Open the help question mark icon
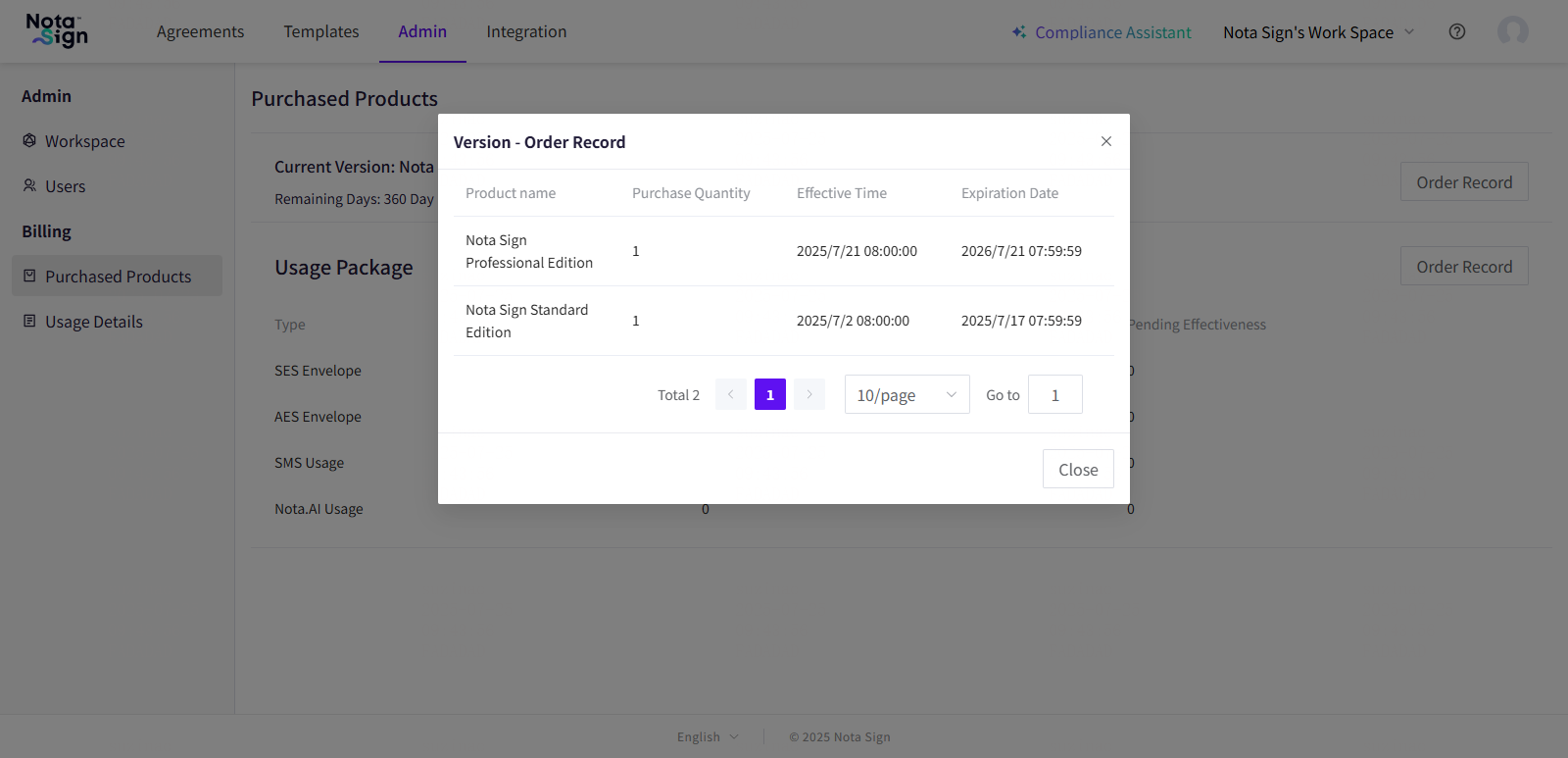The image size is (1568, 758). [x=1457, y=31]
